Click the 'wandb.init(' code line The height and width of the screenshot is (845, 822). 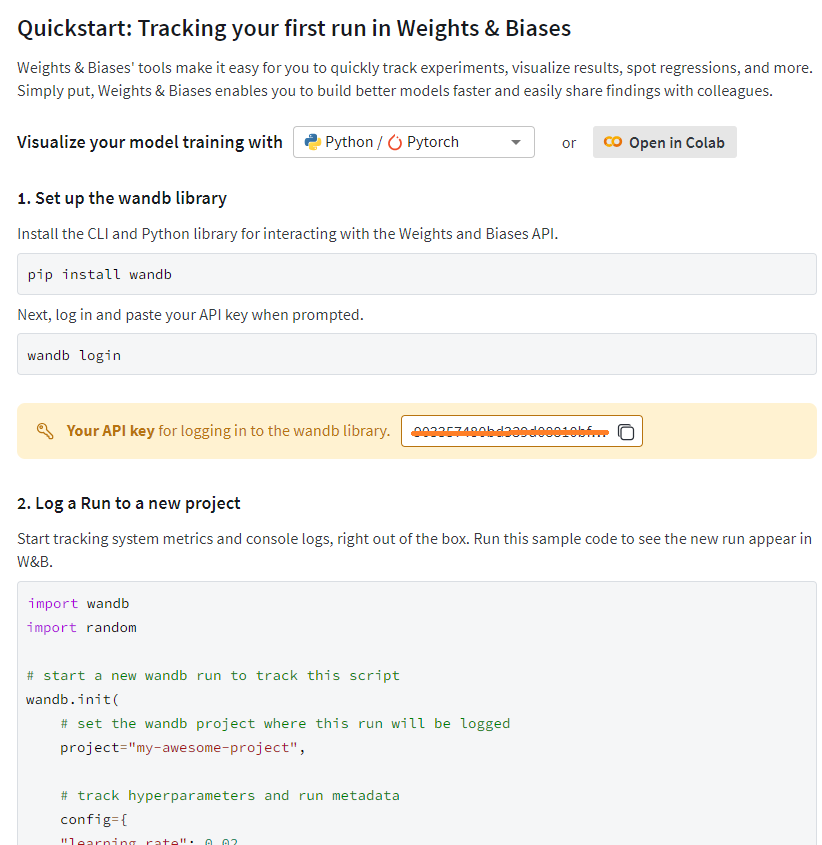(72, 700)
